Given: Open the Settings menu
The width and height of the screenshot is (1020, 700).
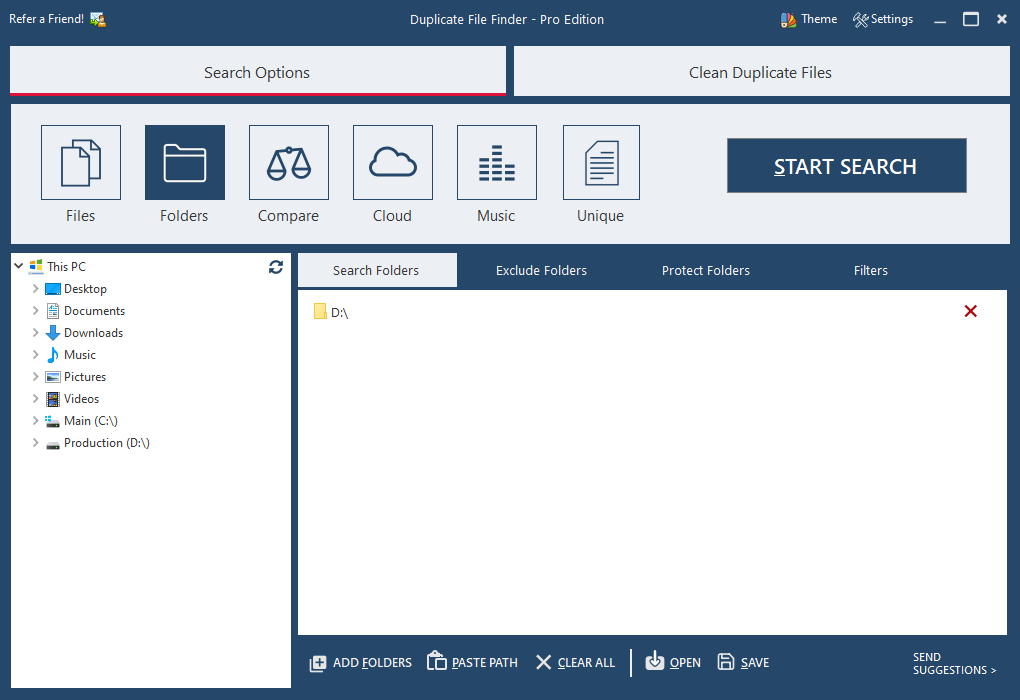Looking at the screenshot, I should coord(883,18).
